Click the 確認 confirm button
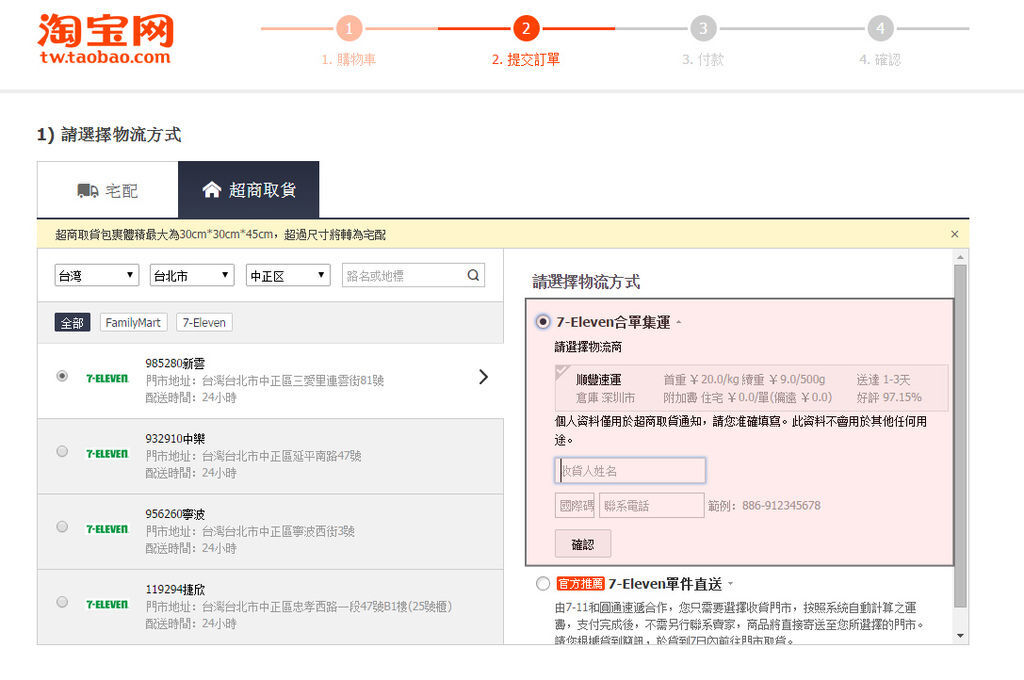 pos(583,543)
